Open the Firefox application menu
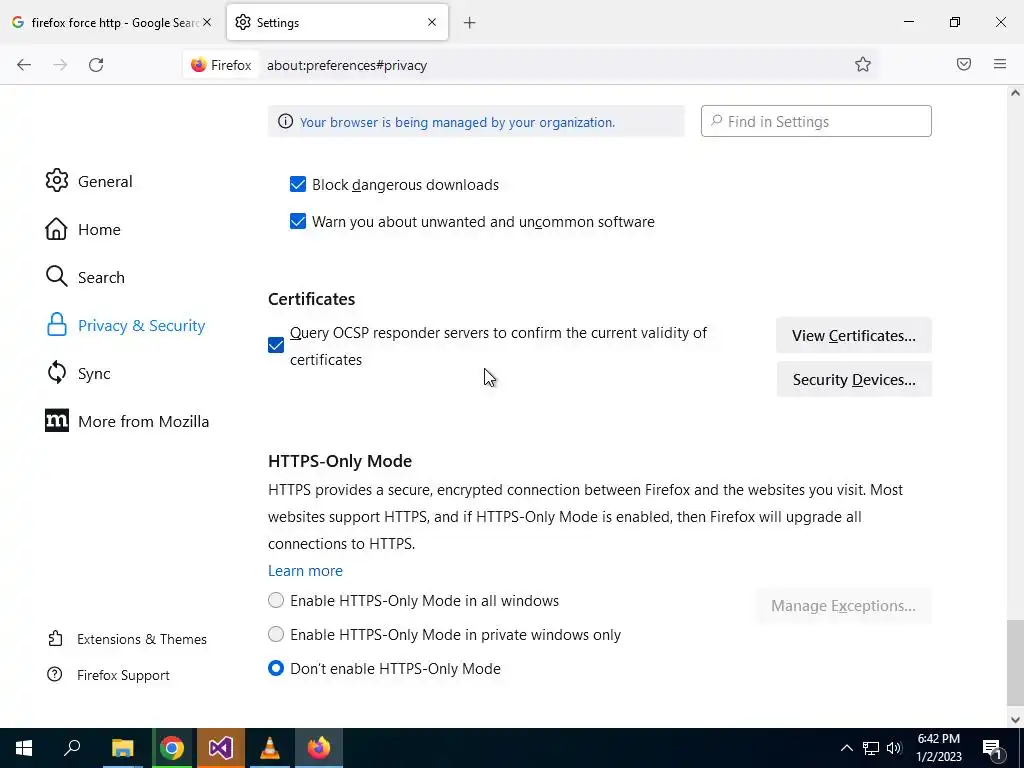Screen dimensions: 1024x768 click(999, 64)
